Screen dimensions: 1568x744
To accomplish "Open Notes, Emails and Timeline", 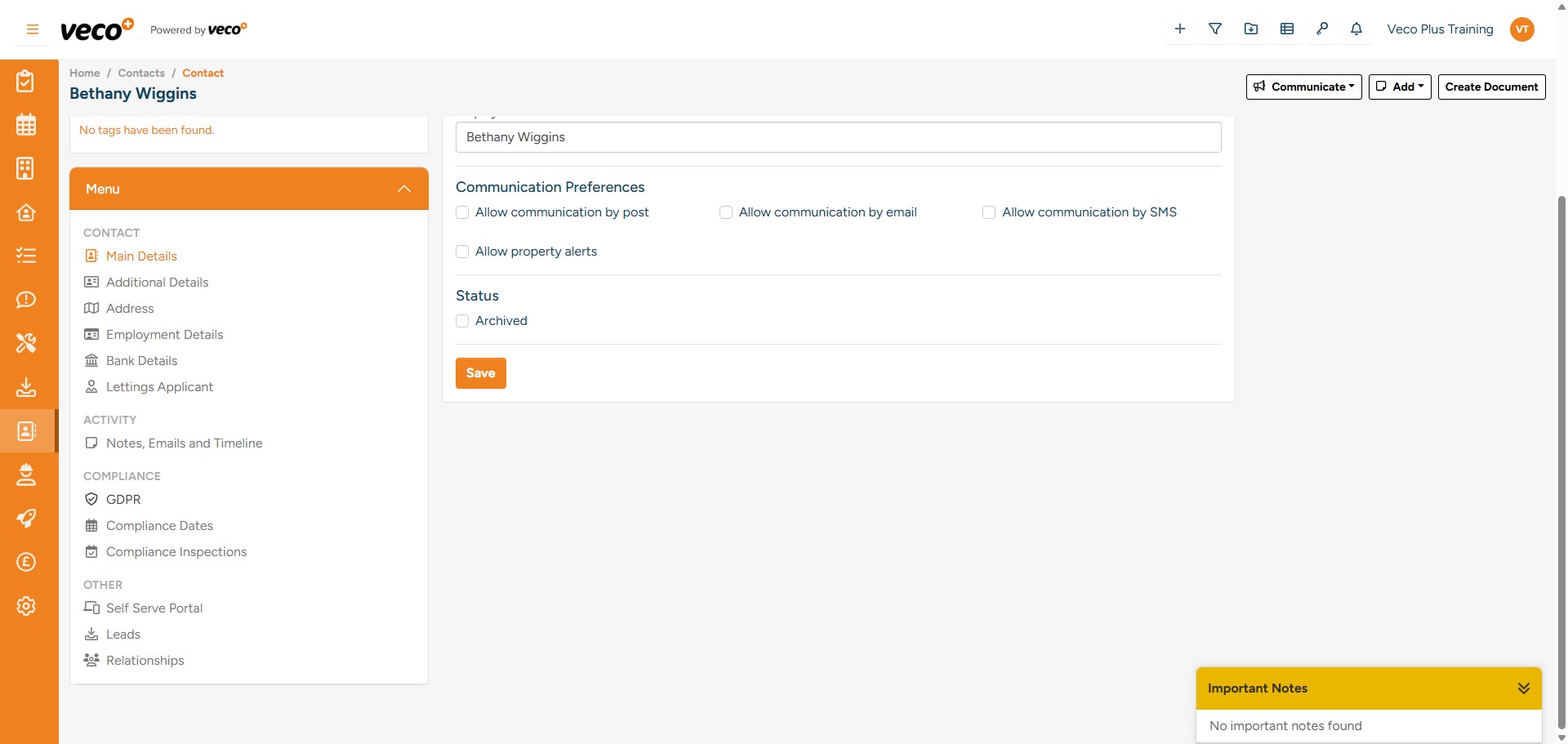I will pyautogui.click(x=184, y=443).
